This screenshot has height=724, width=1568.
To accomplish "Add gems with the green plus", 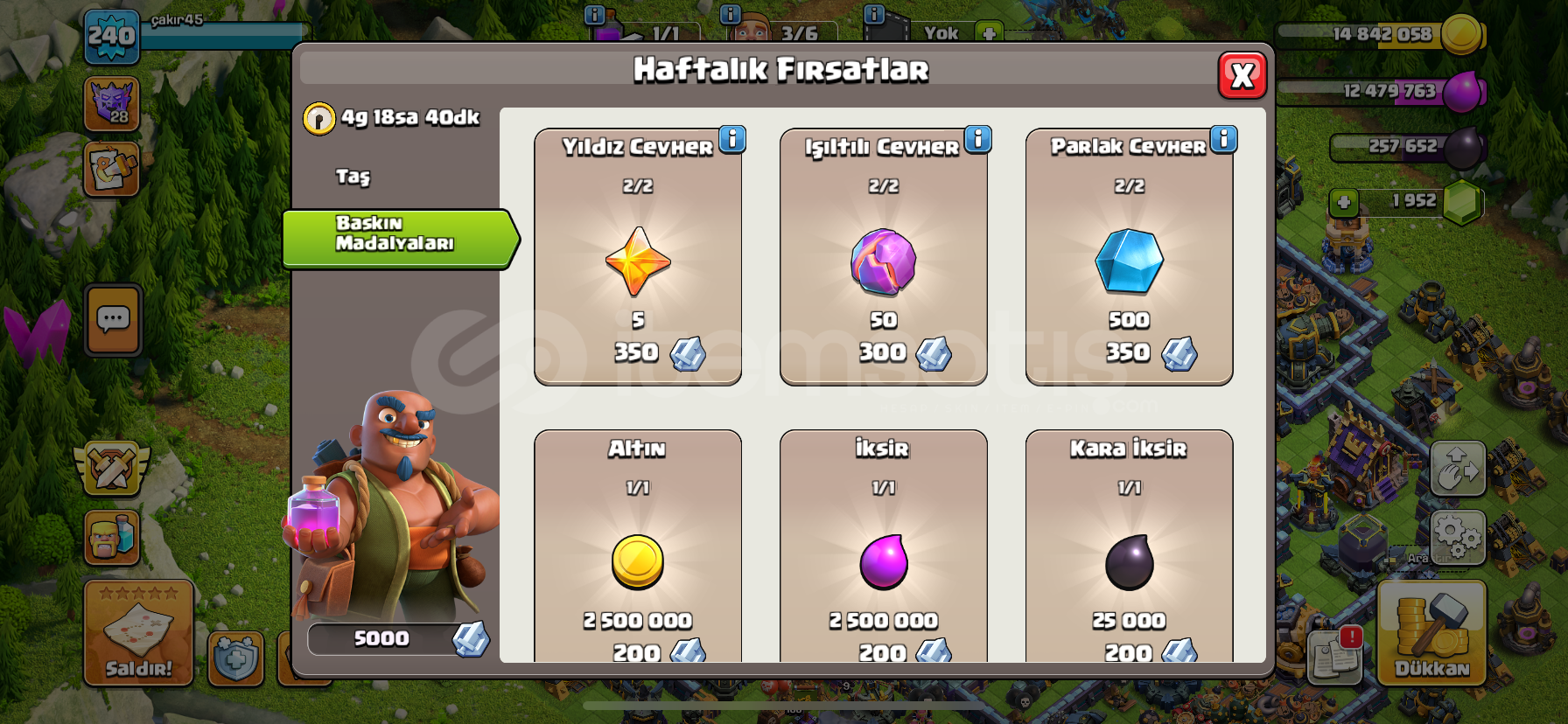I will click(1344, 203).
